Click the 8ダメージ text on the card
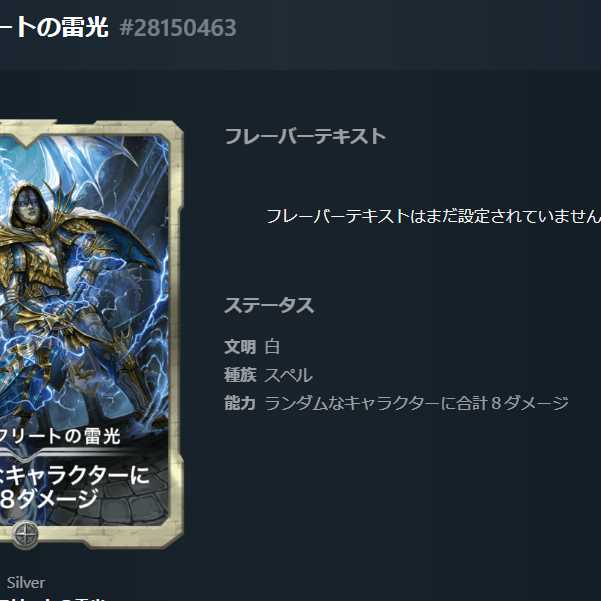This screenshot has width=601, height=601. coord(49,499)
